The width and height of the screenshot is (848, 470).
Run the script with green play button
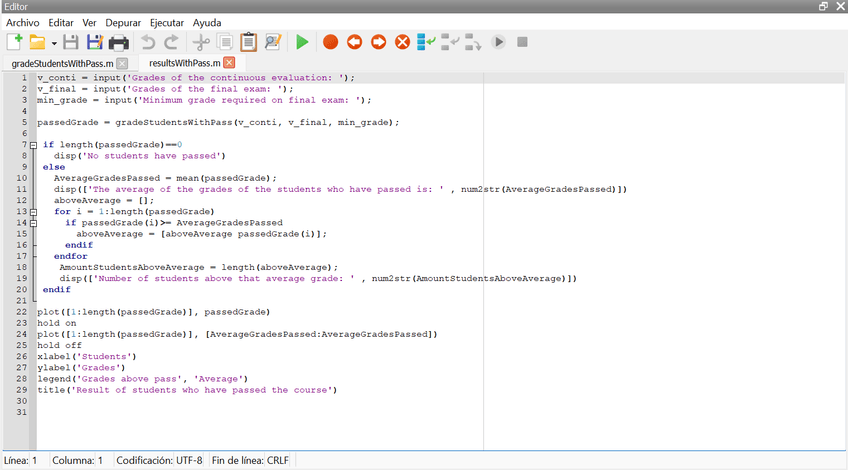[301, 42]
